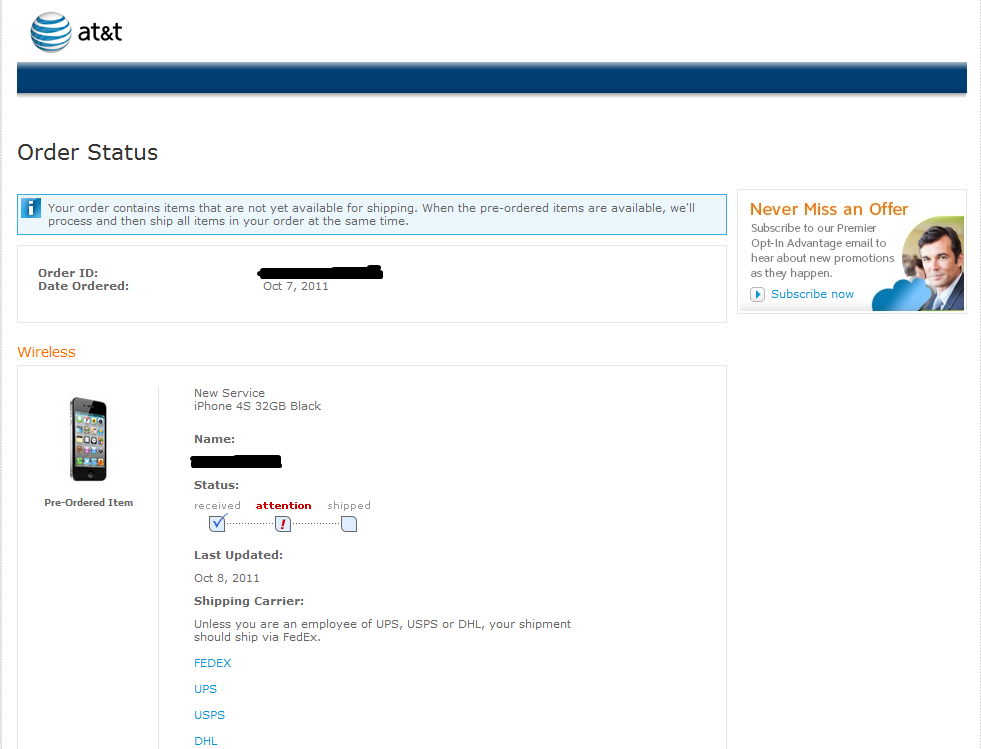Click the iPhone 4S product thumbnail
This screenshot has width=981, height=749.
pos(88,439)
